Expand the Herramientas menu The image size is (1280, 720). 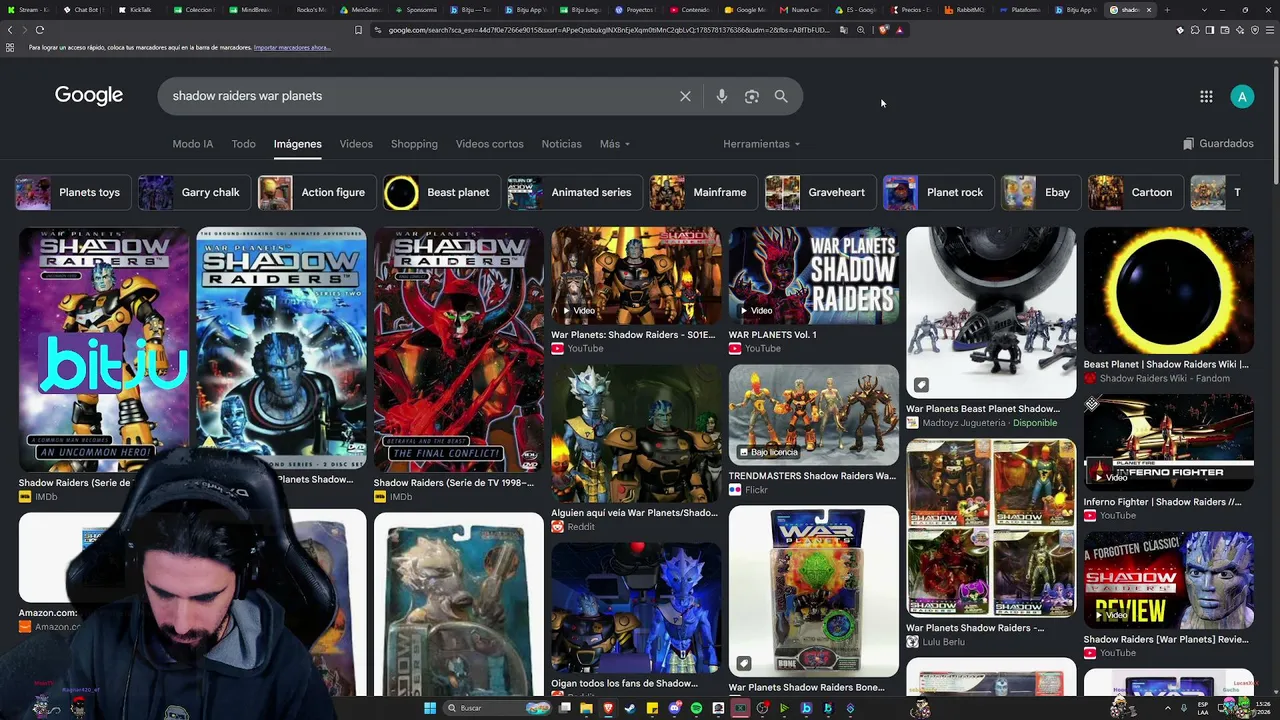761,144
